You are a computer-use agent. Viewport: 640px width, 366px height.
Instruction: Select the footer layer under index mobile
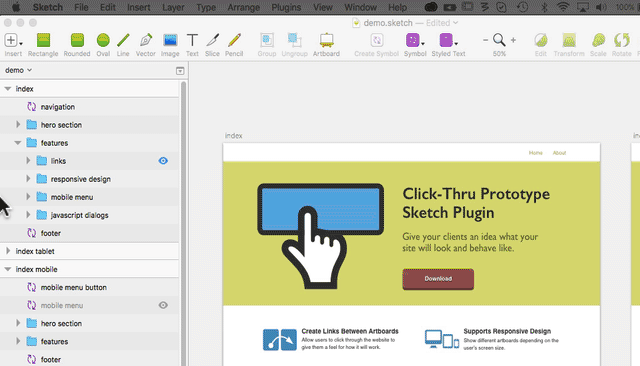point(89,359)
